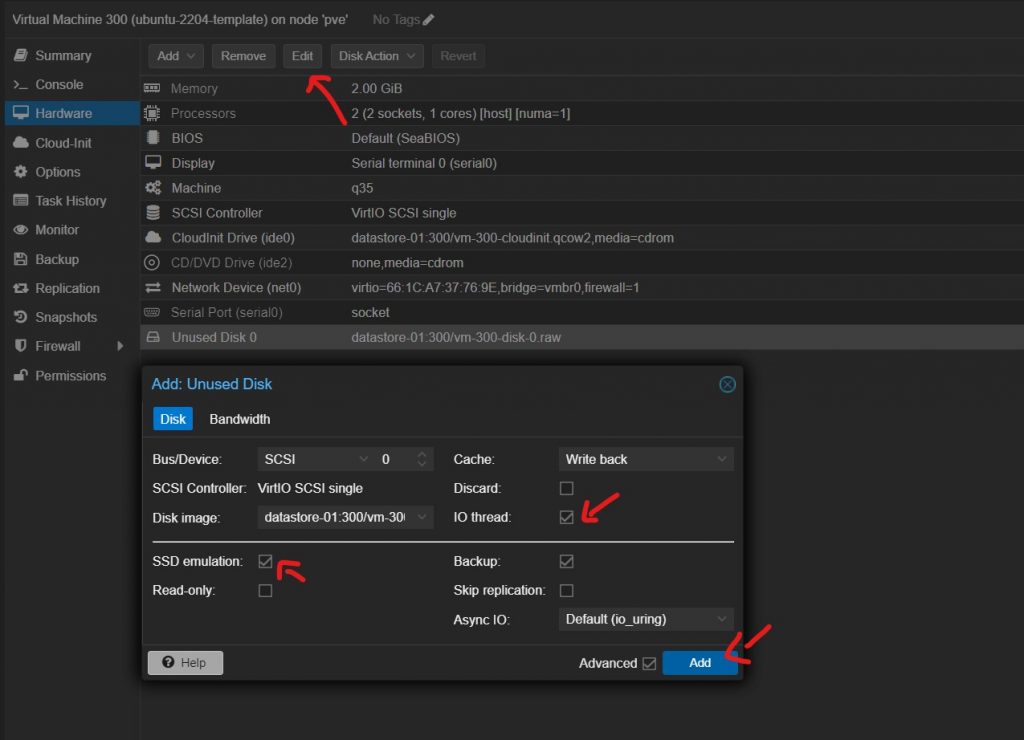Click the Options gear icon in sidebar
The height and width of the screenshot is (740, 1024).
(x=21, y=172)
